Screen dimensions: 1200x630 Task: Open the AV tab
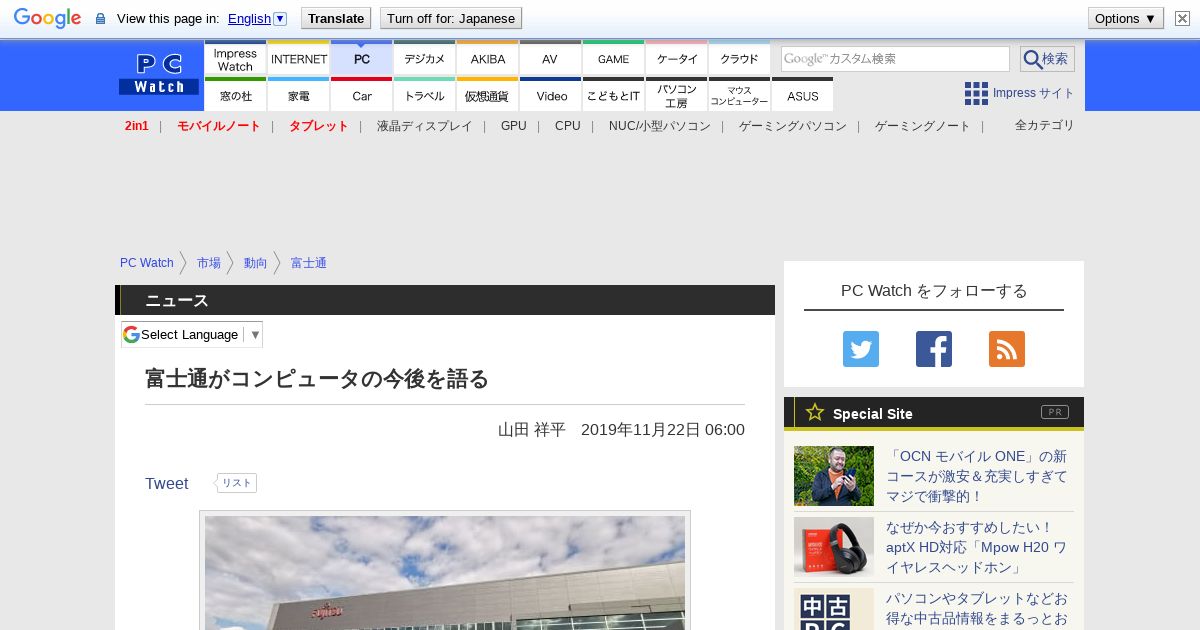point(550,59)
